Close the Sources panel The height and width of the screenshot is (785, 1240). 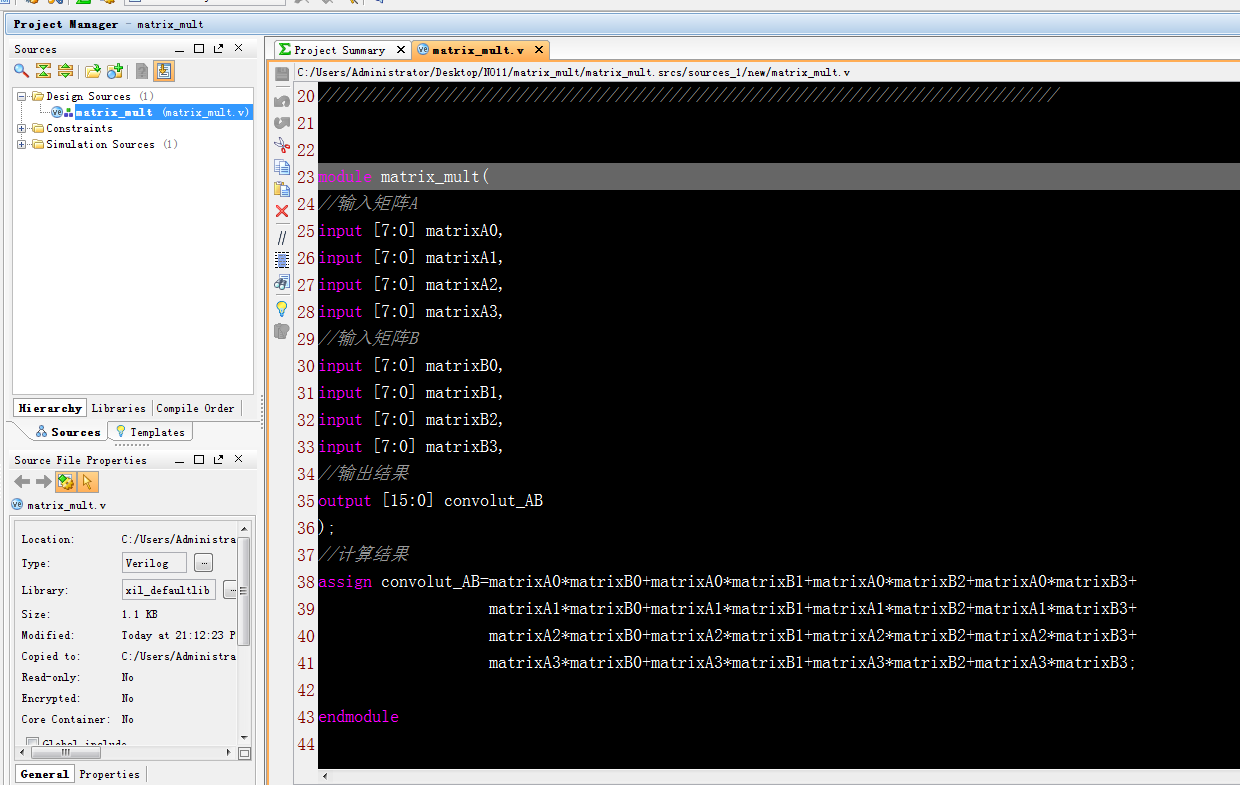(238, 48)
